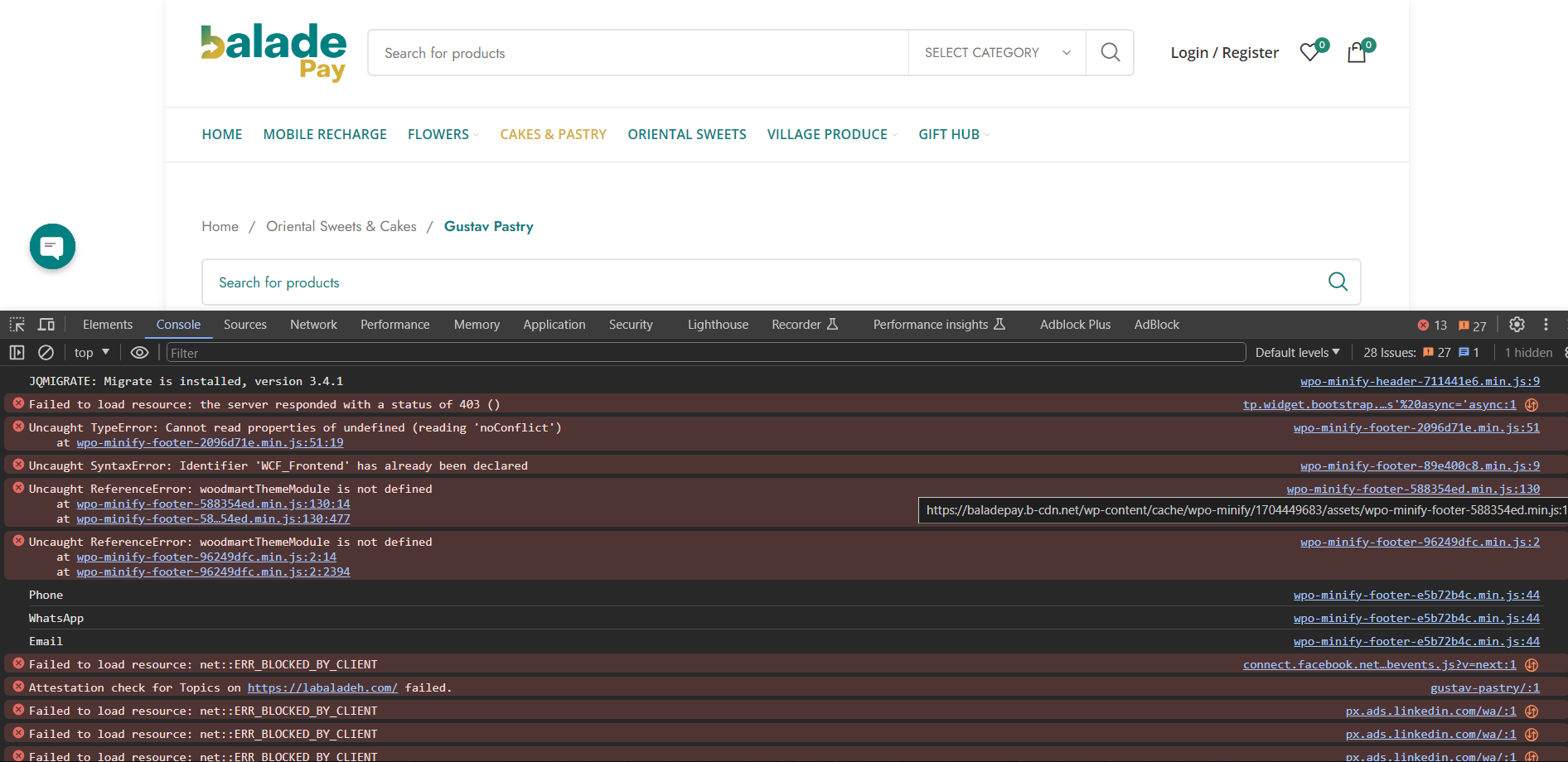Screen dimensions: 1568x762
Task: Open the ORIENTAL SWEETS menu item
Action: click(x=687, y=134)
